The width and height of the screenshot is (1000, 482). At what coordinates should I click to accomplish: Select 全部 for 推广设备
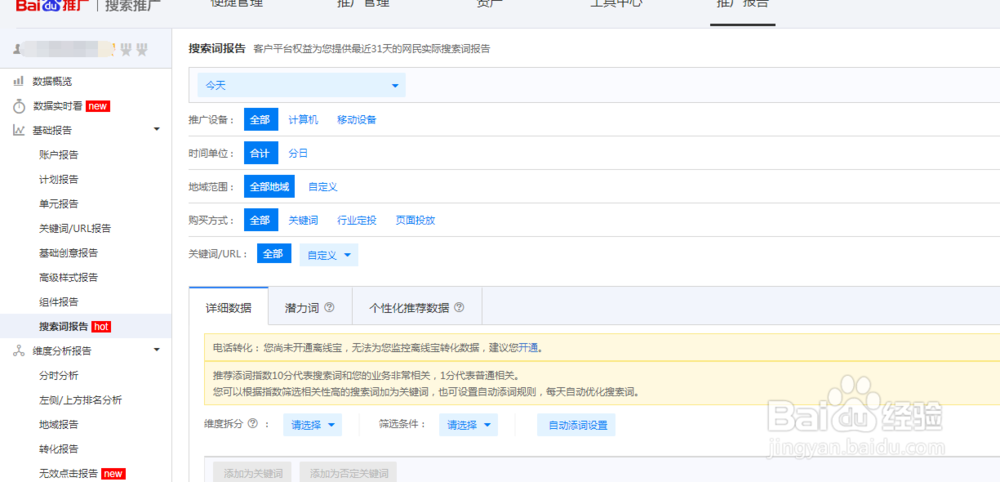[260, 119]
